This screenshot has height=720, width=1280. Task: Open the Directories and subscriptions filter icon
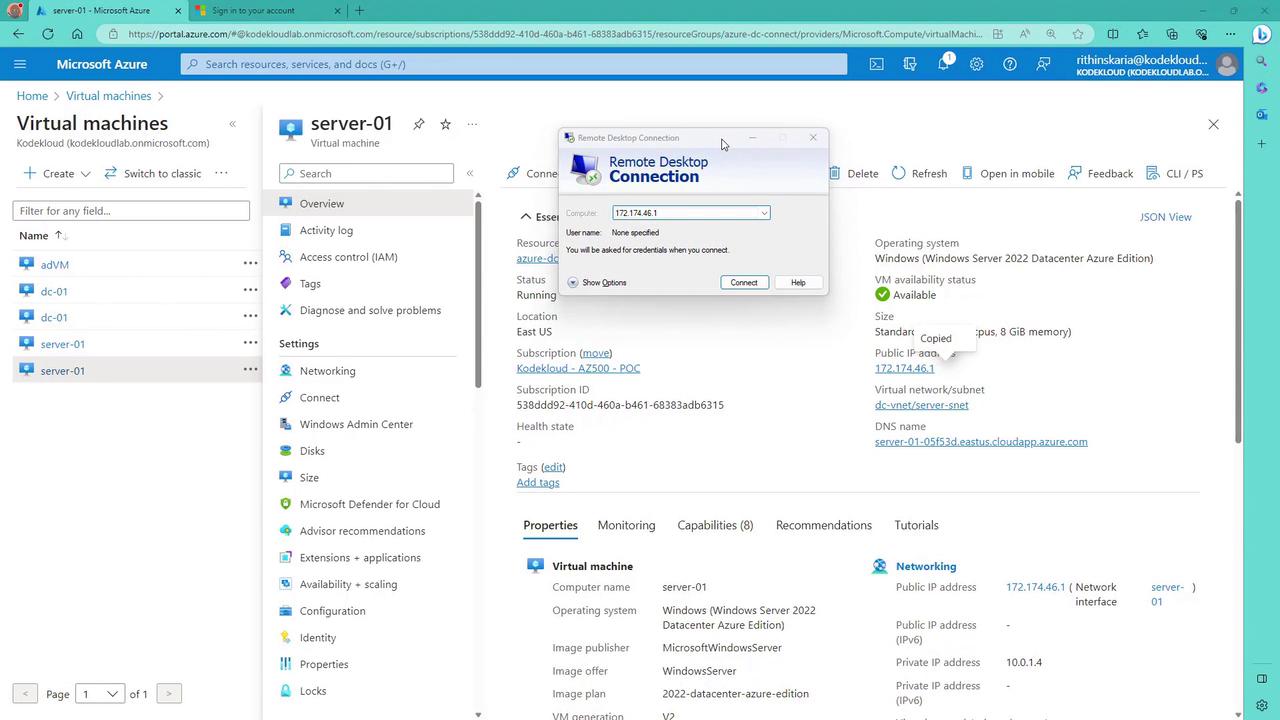pos(910,64)
